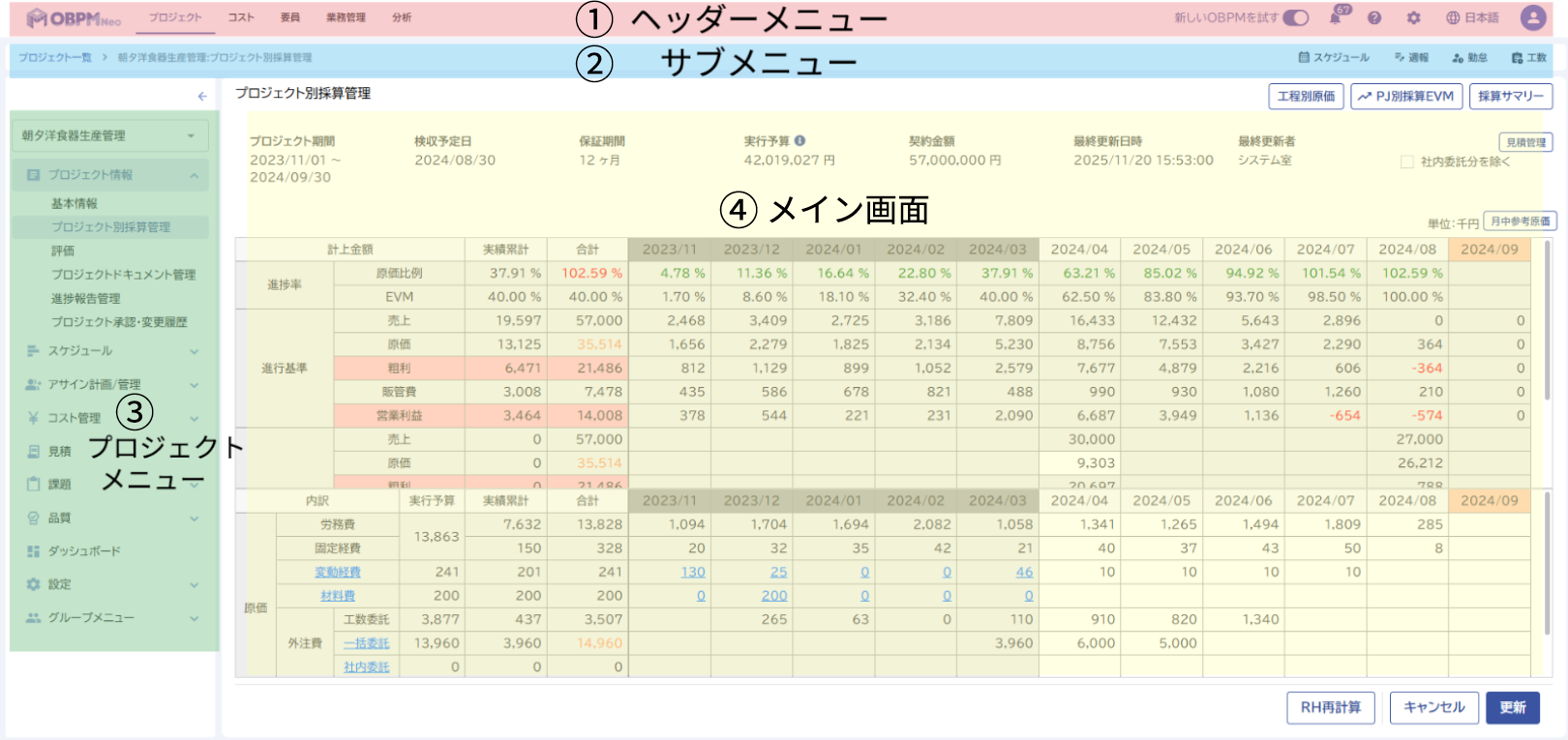The width and height of the screenshot is (1568, 740).
Task: Open the 材料費 row link
Action: point(338,596)
